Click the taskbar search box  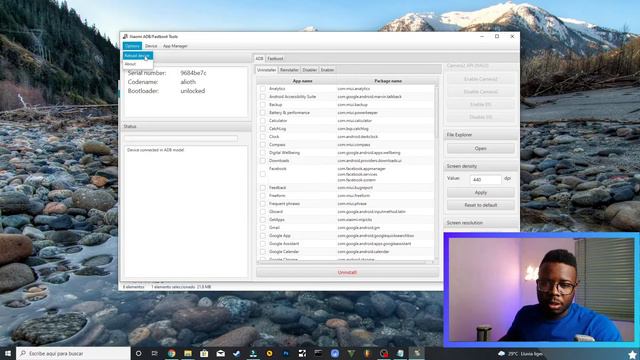coord(73,353)
